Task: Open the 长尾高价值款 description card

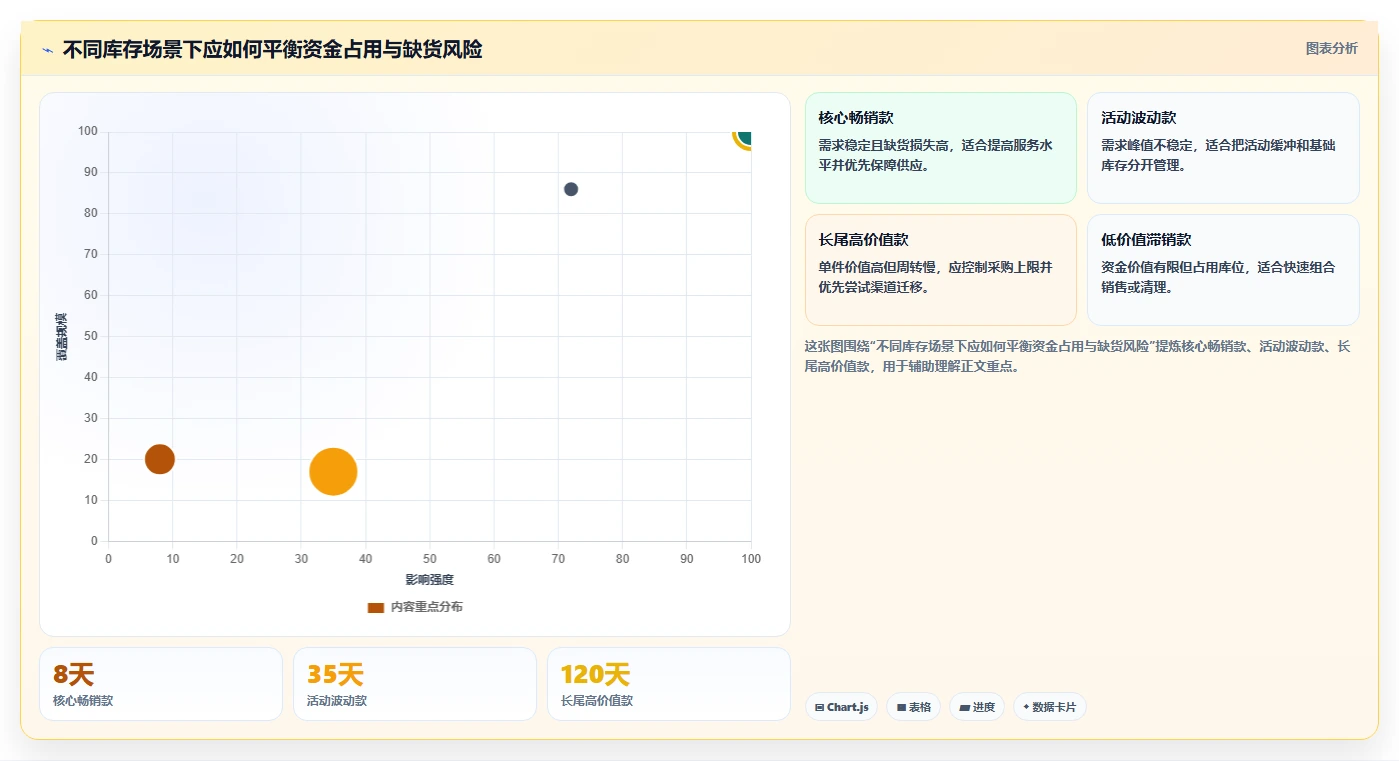Action: (940, 270)
